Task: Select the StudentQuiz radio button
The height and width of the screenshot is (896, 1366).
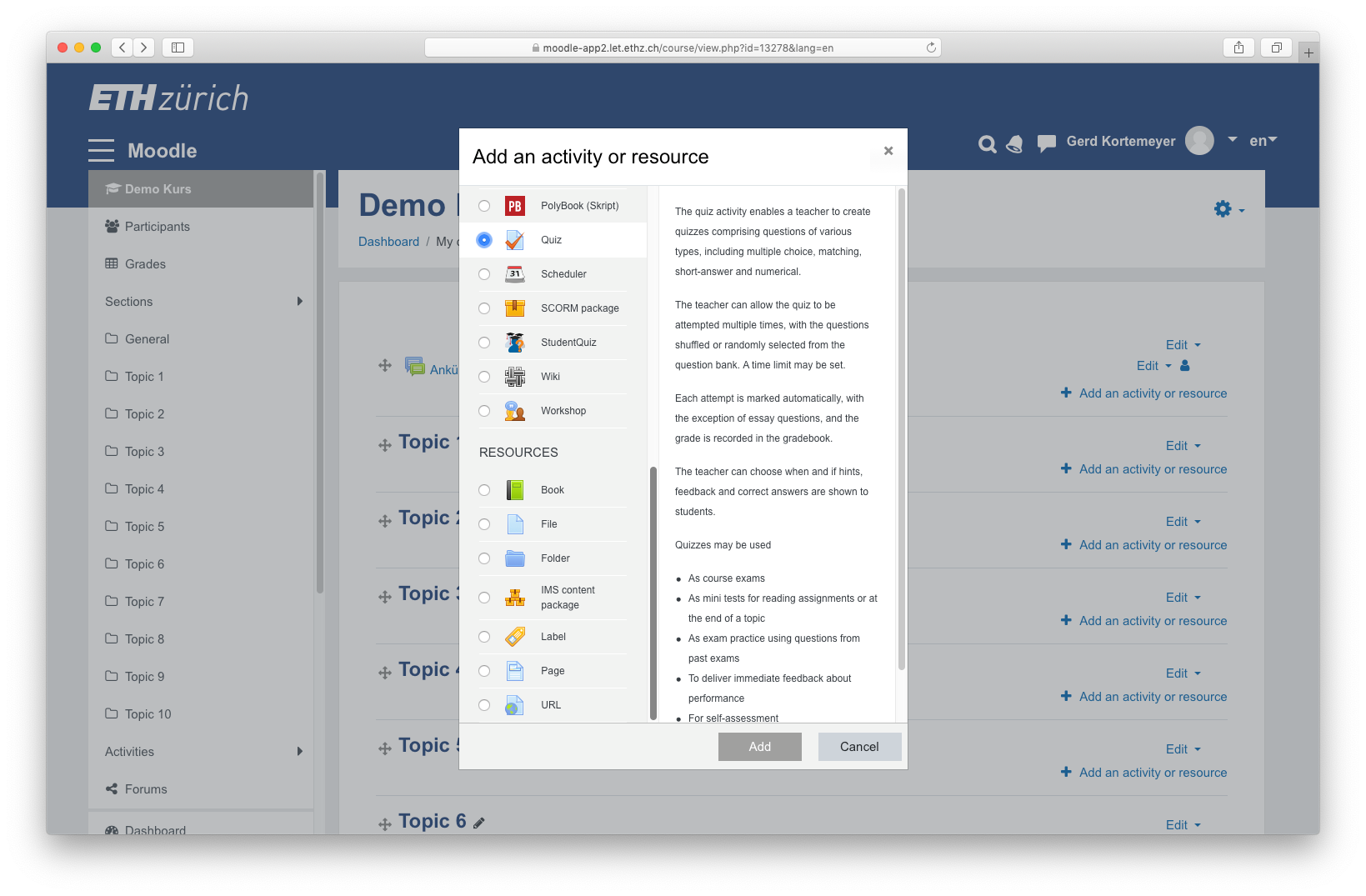Action: pos(484,343)
